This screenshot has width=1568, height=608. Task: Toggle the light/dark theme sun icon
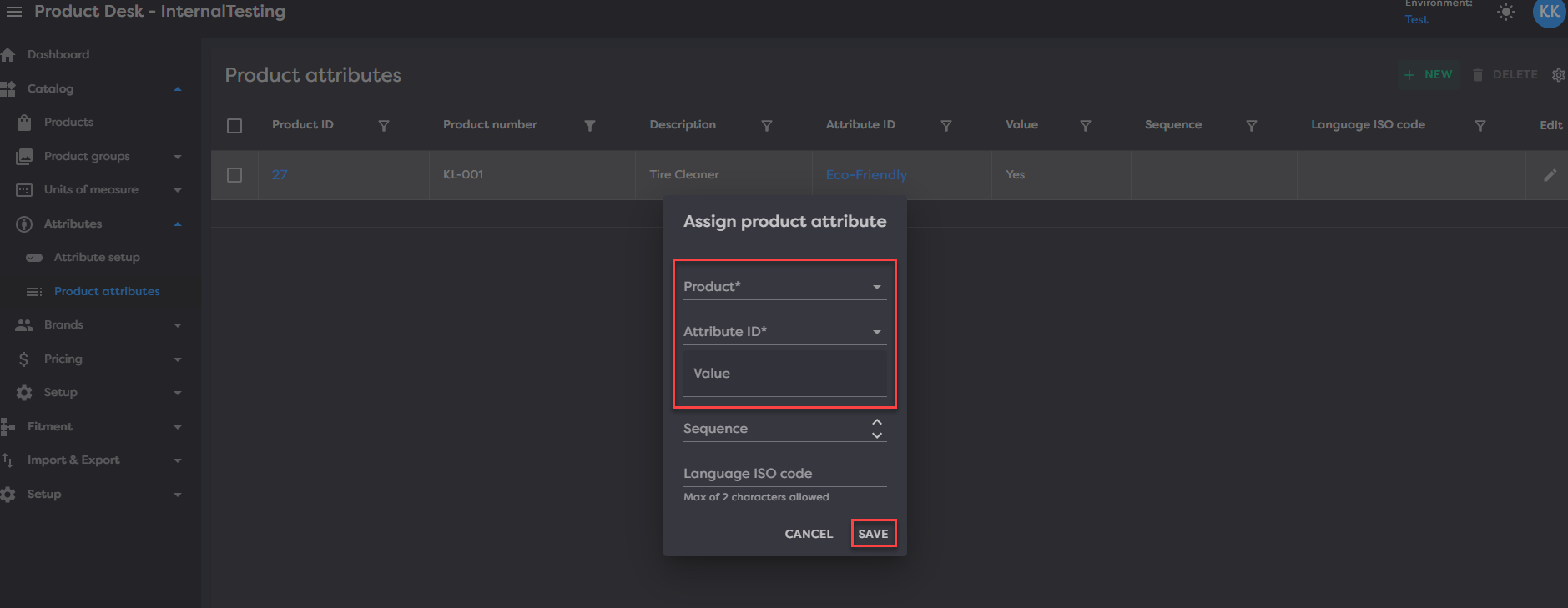click(x=1505, y=13)
